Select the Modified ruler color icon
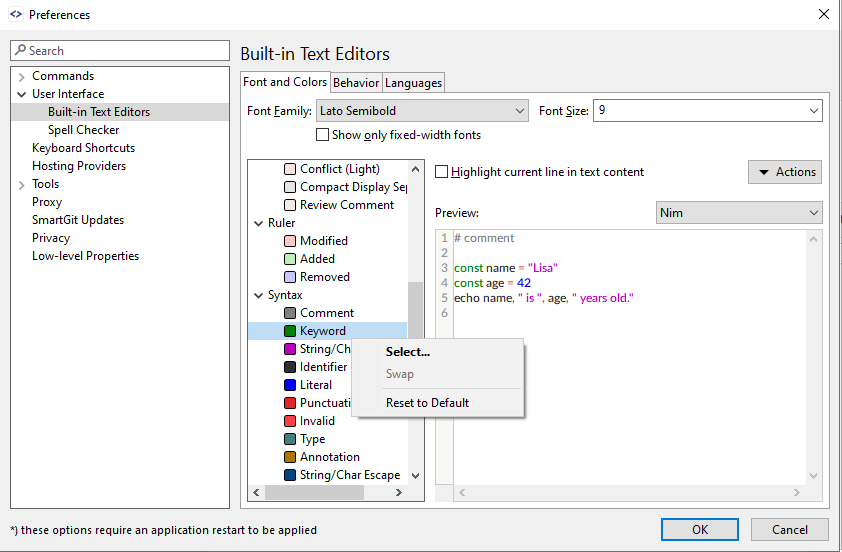 pyautogui.click(x=290, y=241)
